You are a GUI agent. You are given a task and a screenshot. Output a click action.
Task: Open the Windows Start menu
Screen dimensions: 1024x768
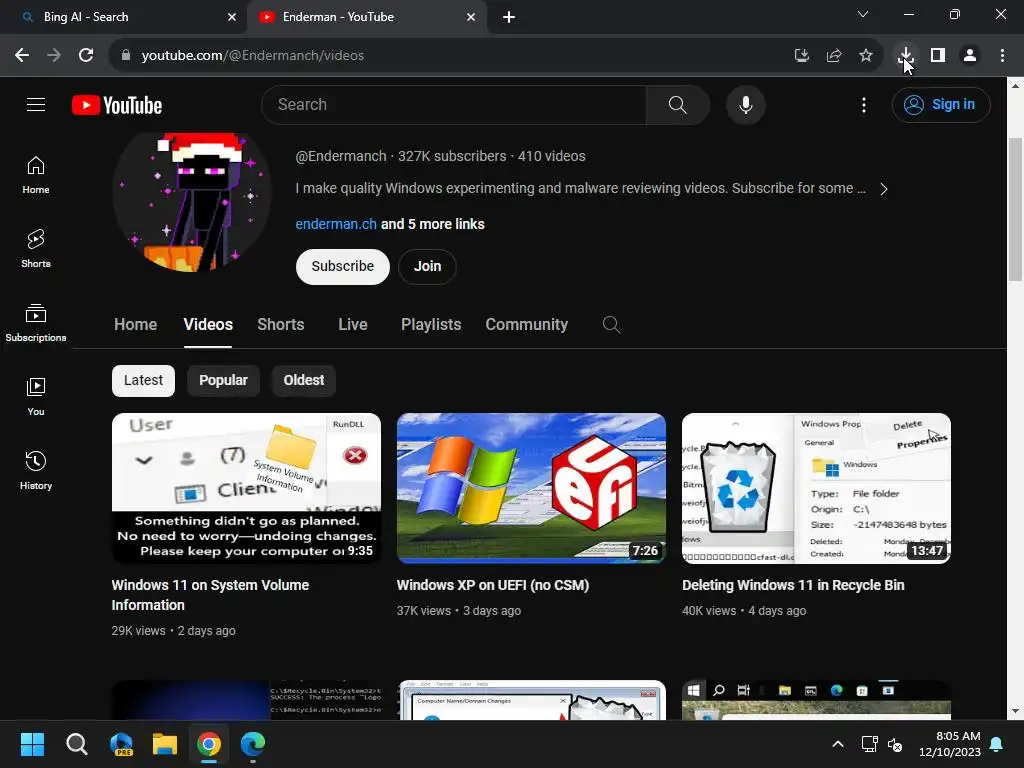pos(32,744)
